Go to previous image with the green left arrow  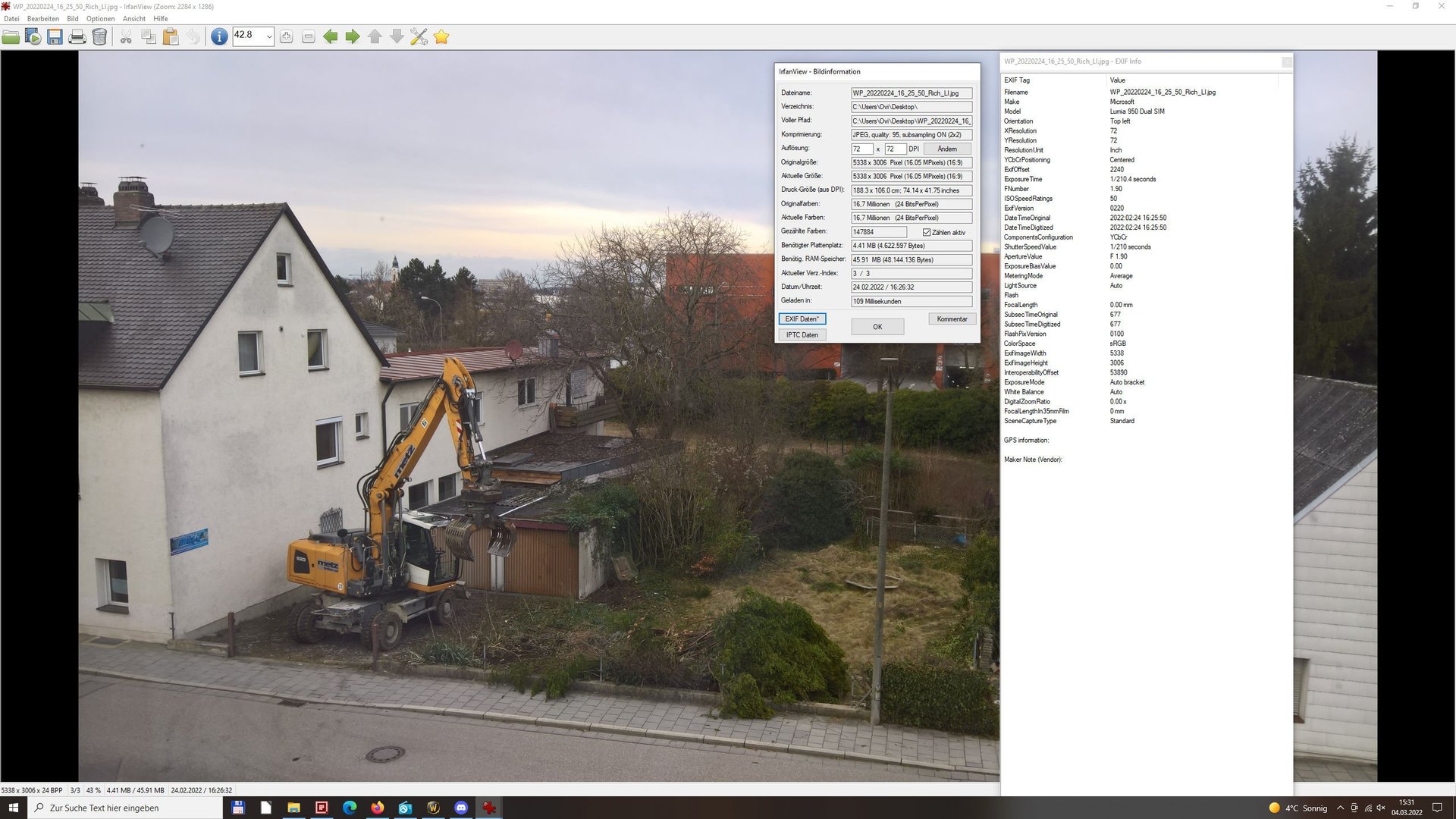(x=331, y=36)
